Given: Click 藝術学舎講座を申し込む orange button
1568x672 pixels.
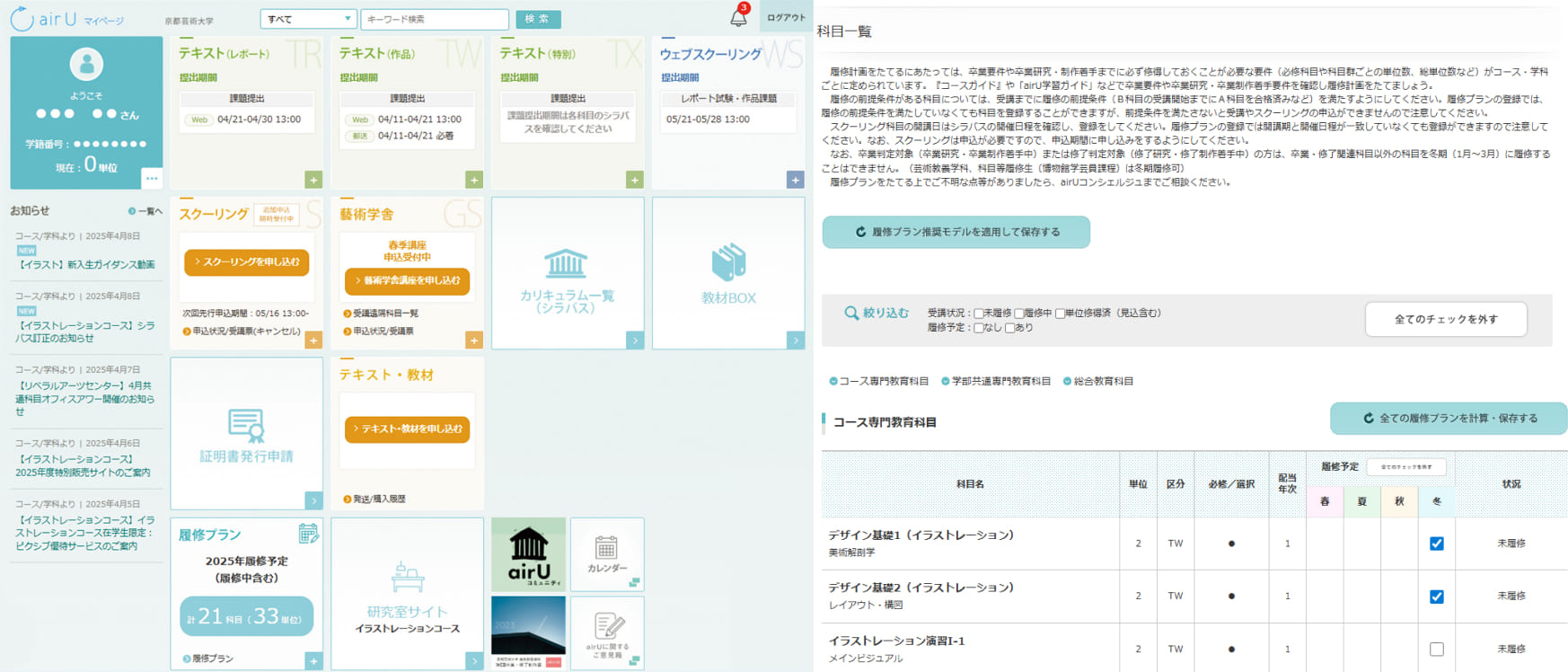Looking at the screenshot, I should coord(408,281).
